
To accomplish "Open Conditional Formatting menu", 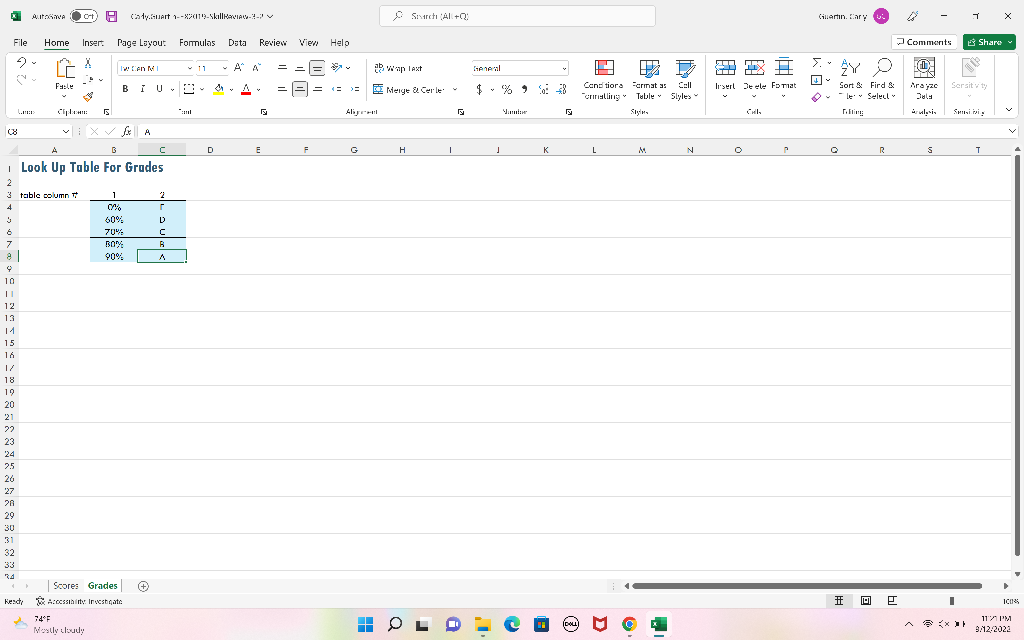I will click(x=604, y=79).
